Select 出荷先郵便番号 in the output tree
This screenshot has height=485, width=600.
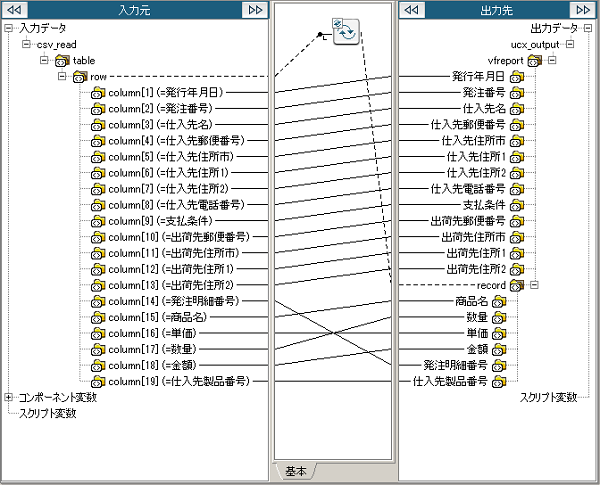click(x=469, y=220)
